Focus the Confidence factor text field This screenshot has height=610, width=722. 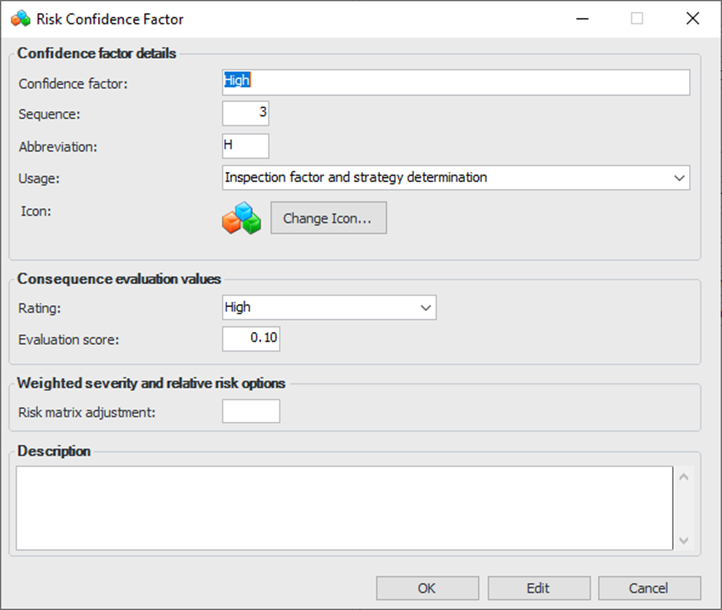[456, 82]
